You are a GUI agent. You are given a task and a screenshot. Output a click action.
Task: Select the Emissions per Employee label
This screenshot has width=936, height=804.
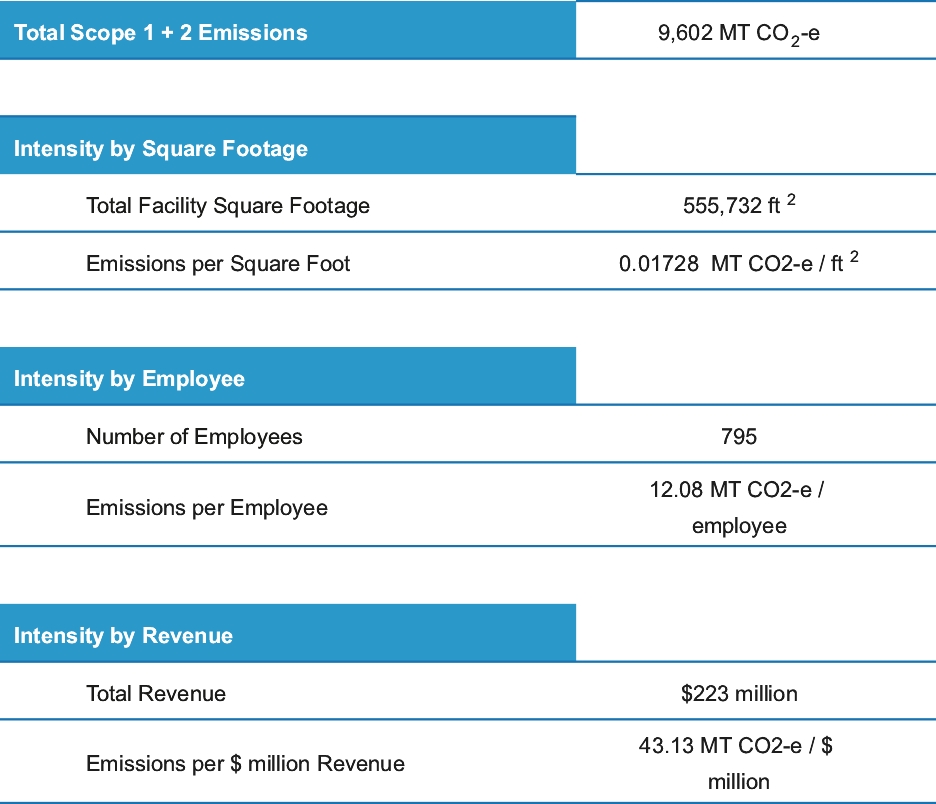click(x=207, y=508)
